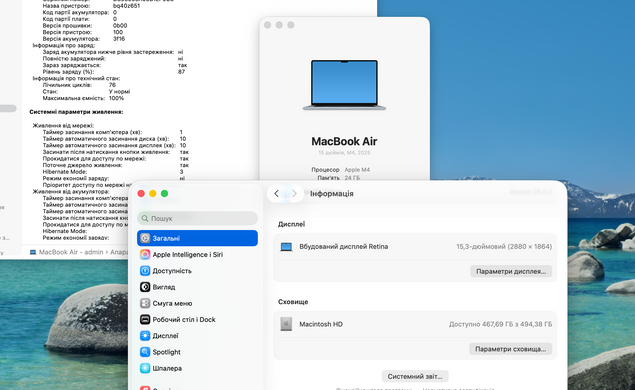Open Загальні in the settings sidebar
This screenshot has height=390, width=635.
(x=197, y=238)
